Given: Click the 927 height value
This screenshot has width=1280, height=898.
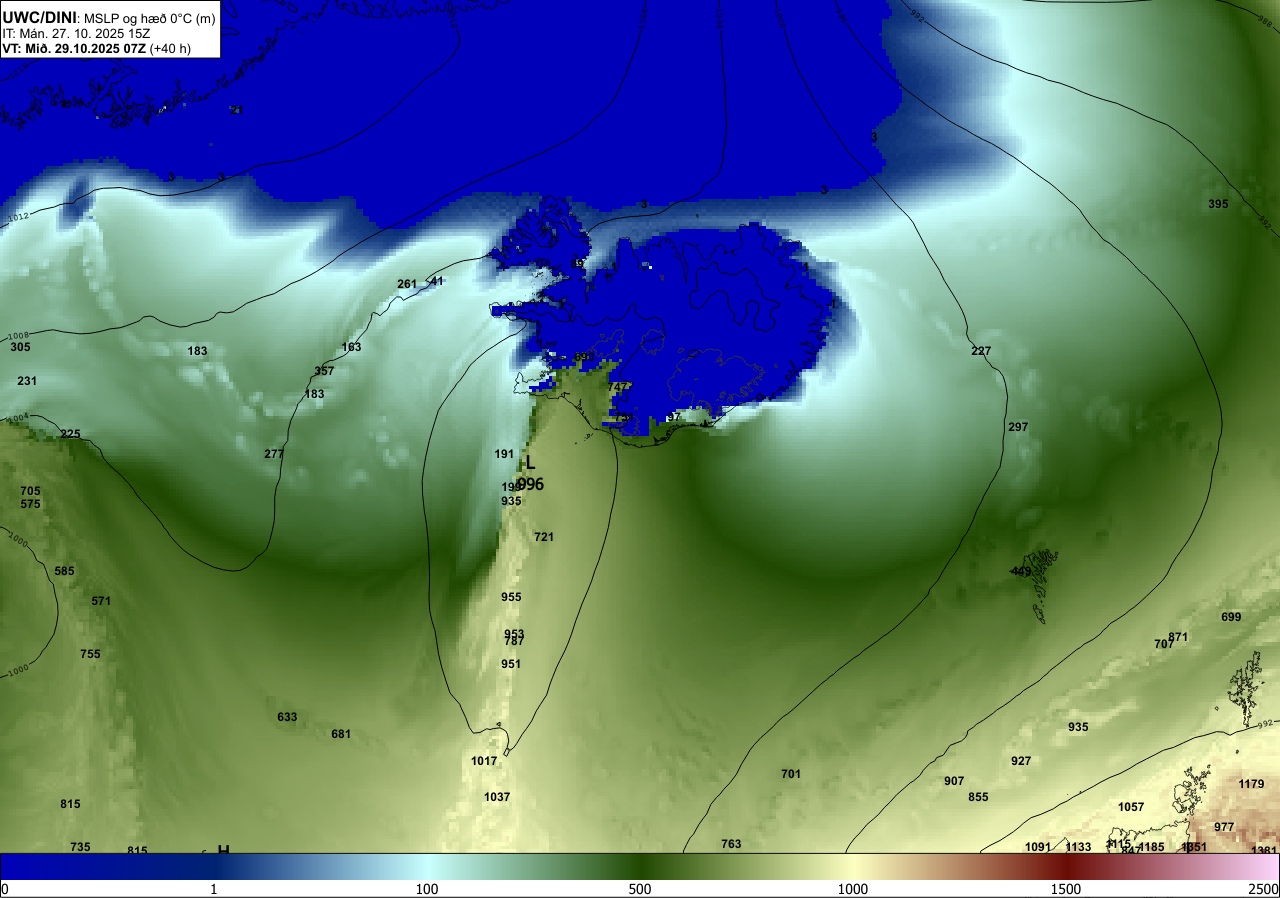Looking at the screenshot, I should tap(1021, 761).
